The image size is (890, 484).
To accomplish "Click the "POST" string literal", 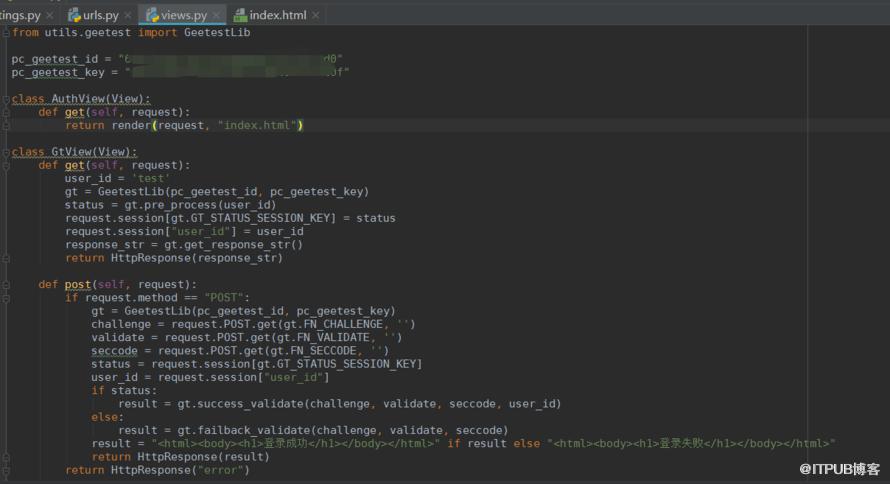I will [224, 298].
